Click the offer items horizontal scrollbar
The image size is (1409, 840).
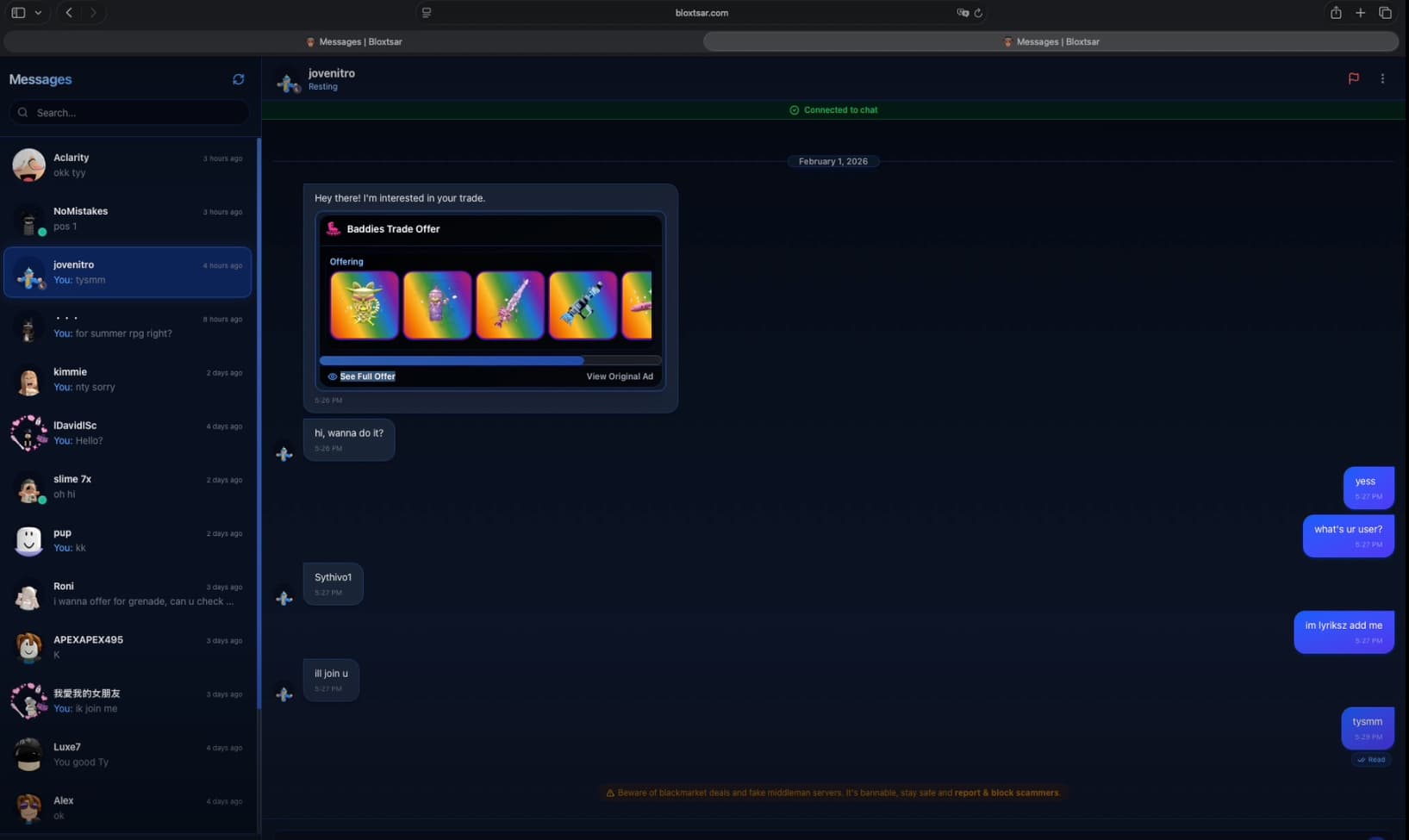point(452,360)
